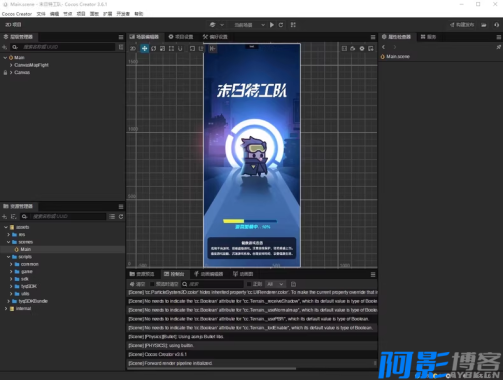Open the Developer menu in the menu bar
Screen dimensions: 503x380
[x=123, y=14]
